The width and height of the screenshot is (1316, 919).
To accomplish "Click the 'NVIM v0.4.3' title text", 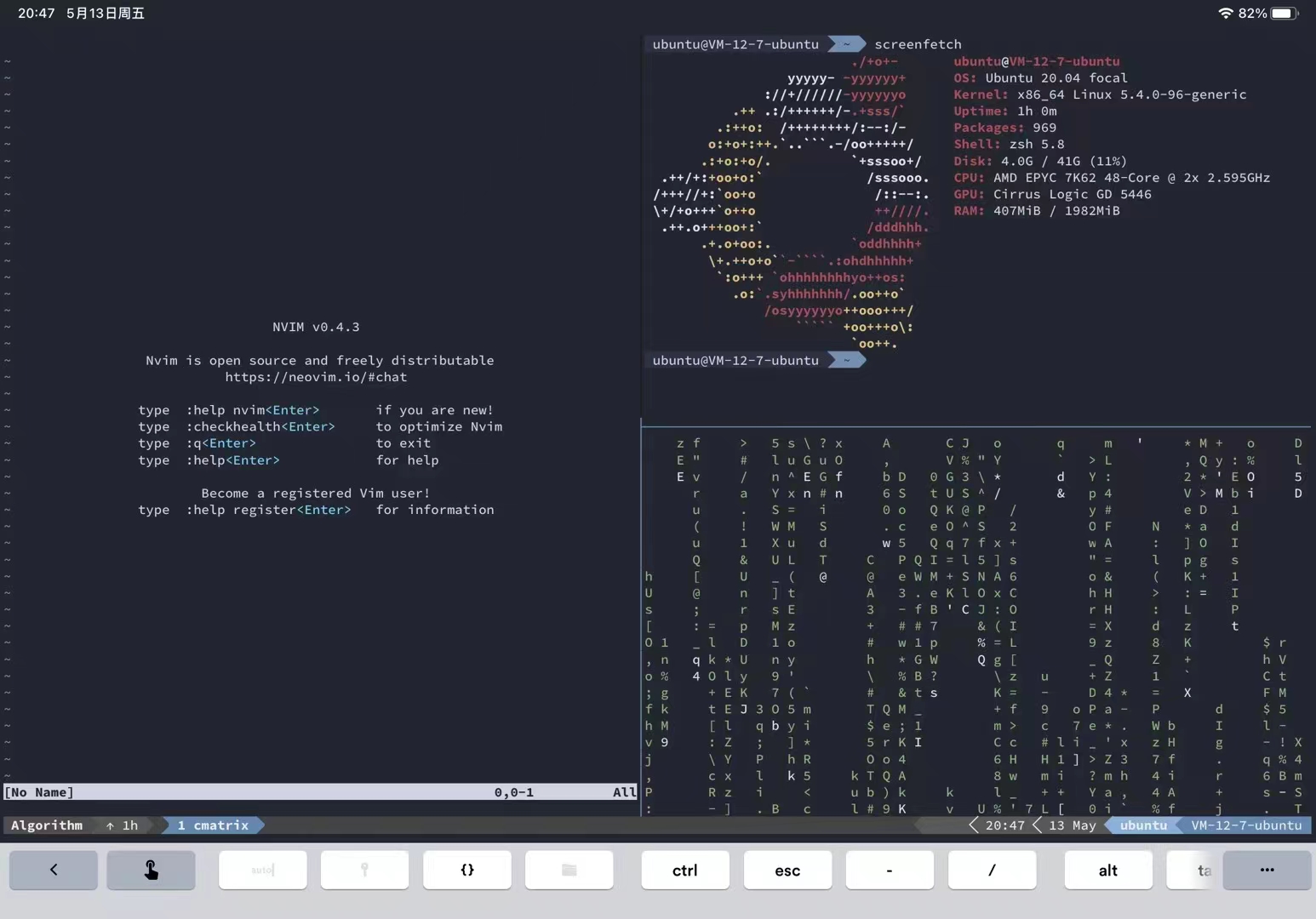I will pos(316,327).
